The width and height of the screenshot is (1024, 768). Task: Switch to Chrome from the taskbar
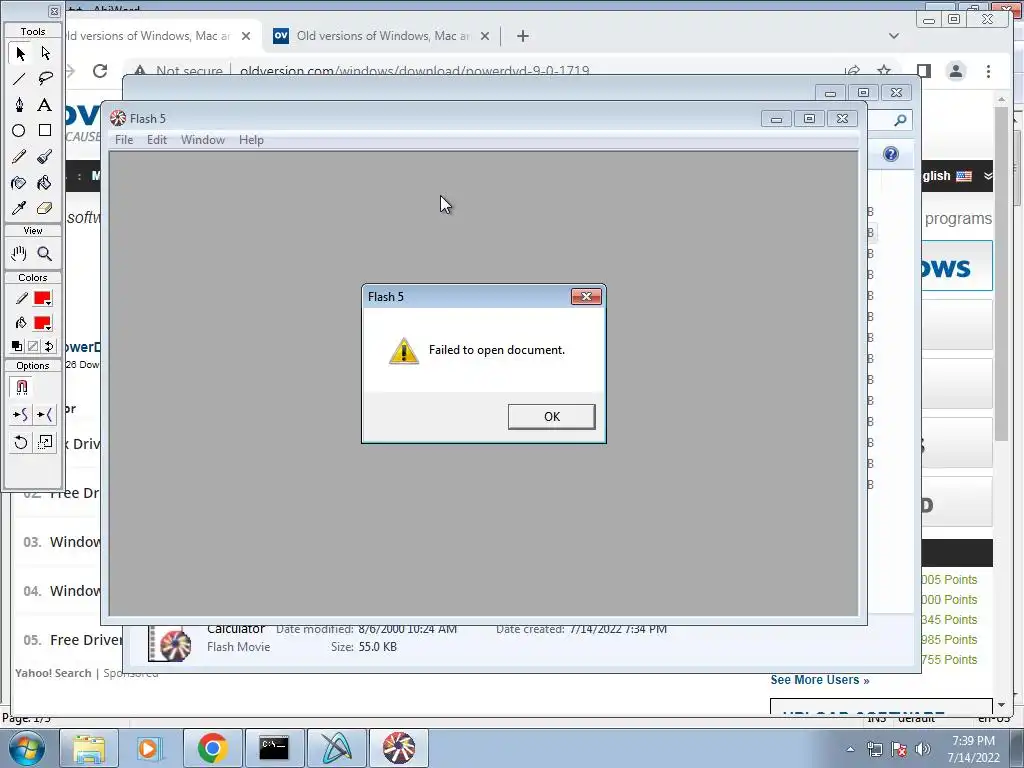pos(212,748)
